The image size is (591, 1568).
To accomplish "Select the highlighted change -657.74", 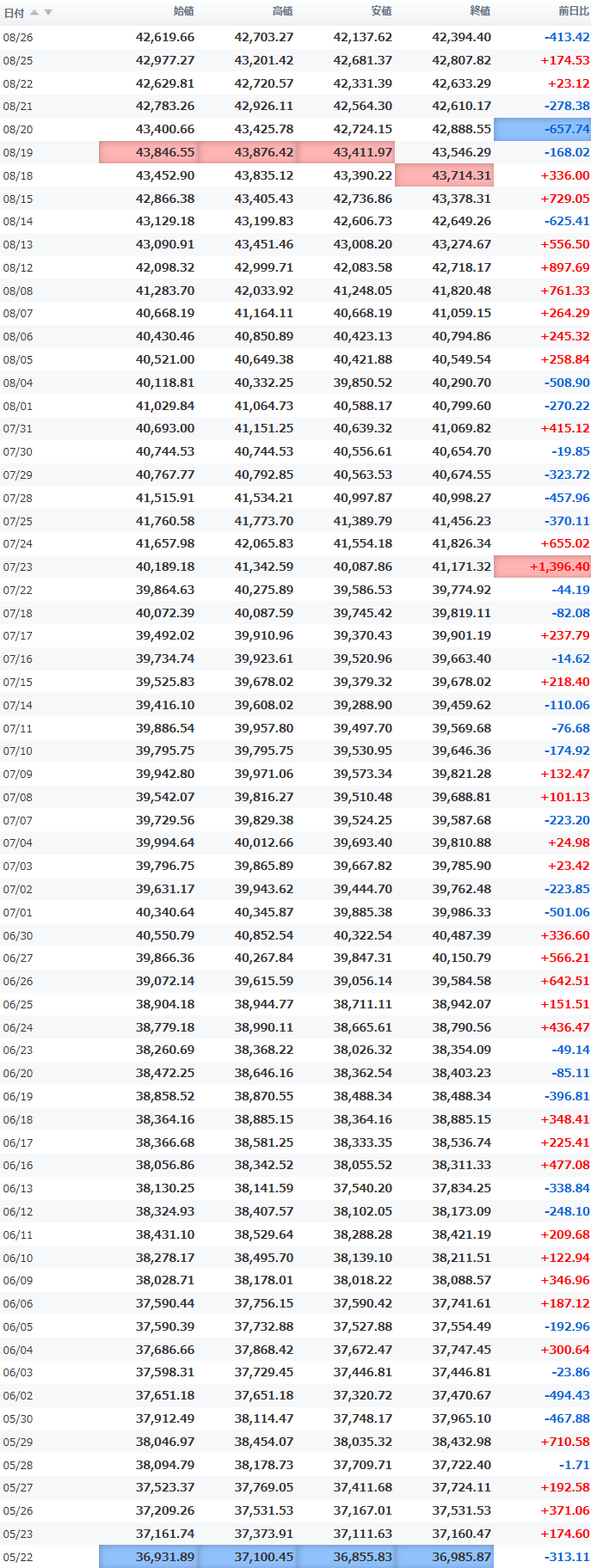I will 543,130.
